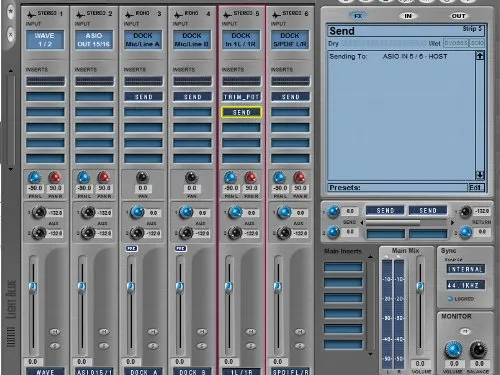Image resolution: width=500 pixels, height=375 pixels.
Task: Select the highlighted SEND insert on strip 5
Action: (241, 112)
